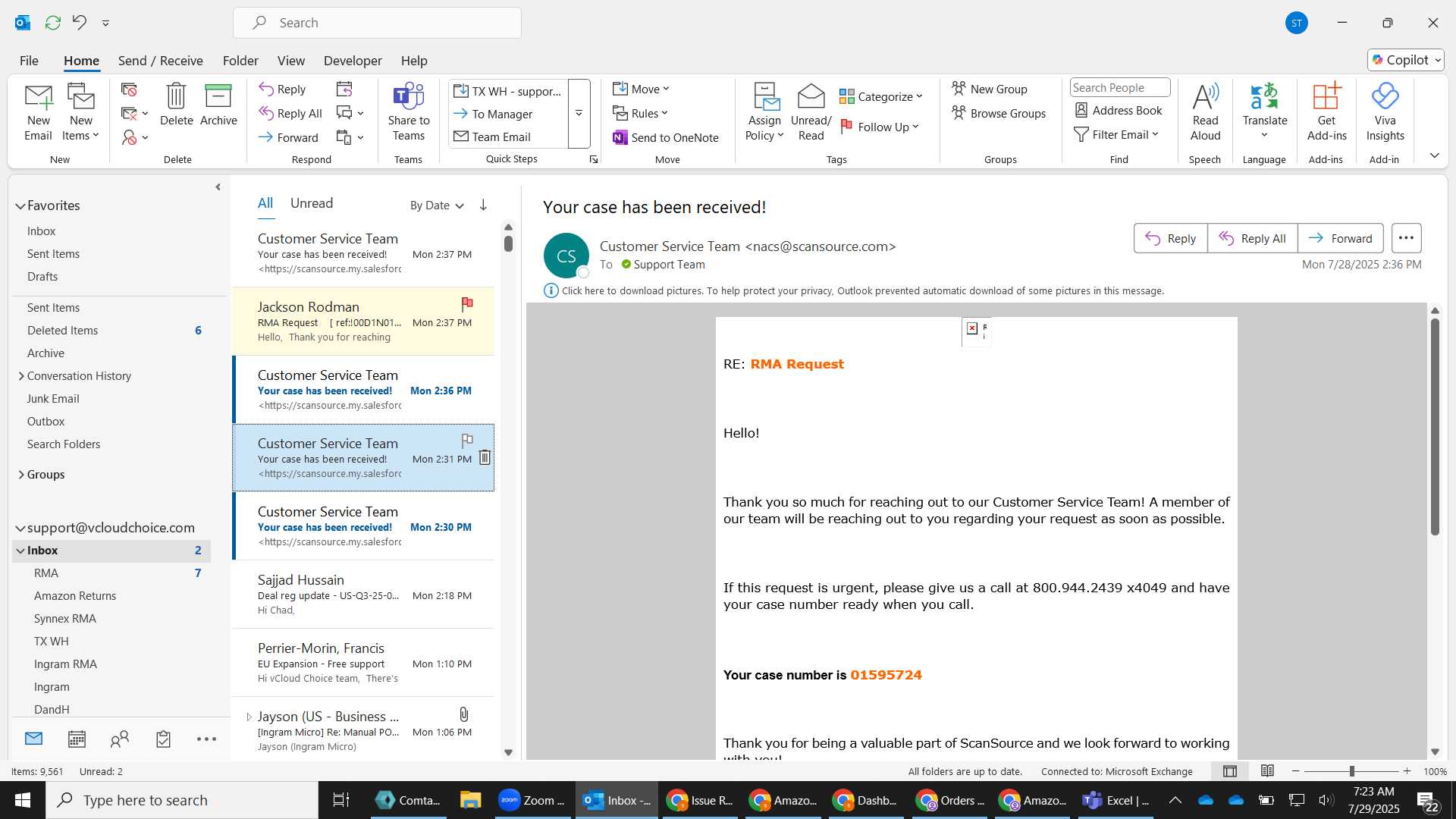Expand the Conversation History folder
Screen dimensions: 1456x819
tap(21, 376)
